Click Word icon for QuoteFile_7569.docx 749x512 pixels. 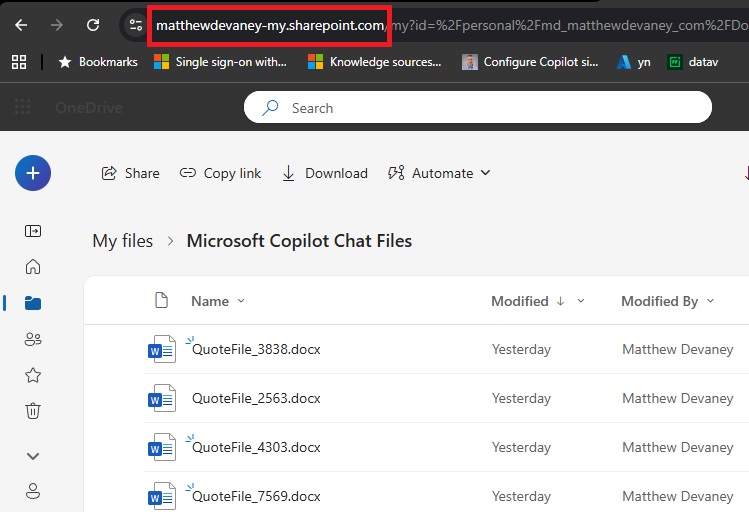(x=162, y=496)
